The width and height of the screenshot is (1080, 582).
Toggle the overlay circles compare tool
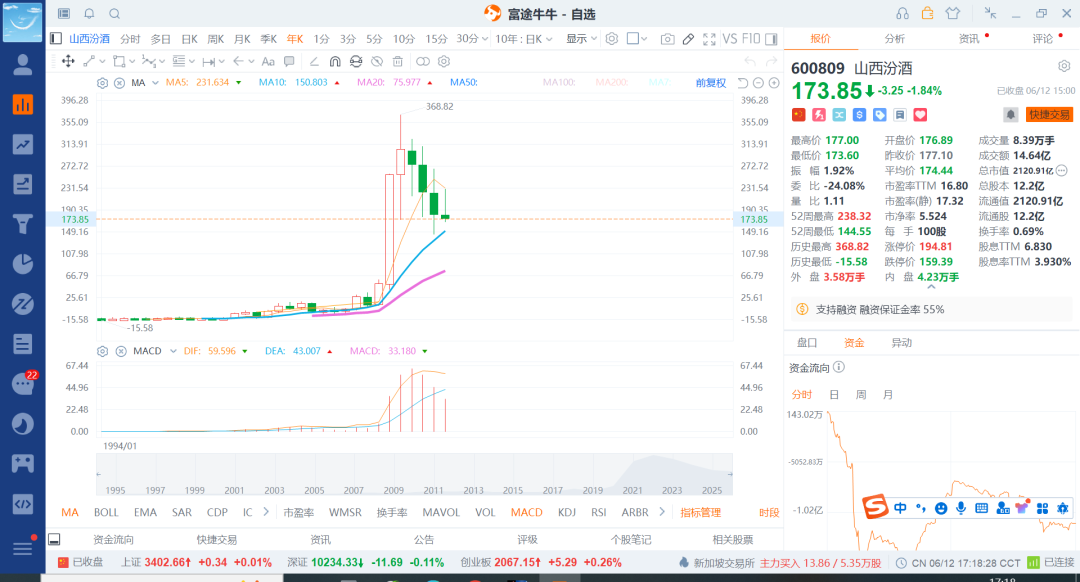pos(423,61)
